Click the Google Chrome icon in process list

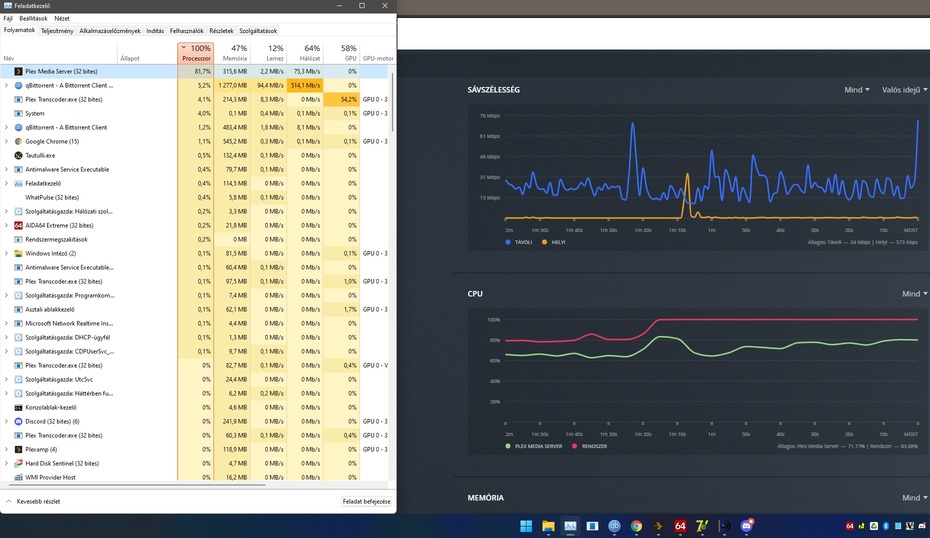tap(18, 141)
